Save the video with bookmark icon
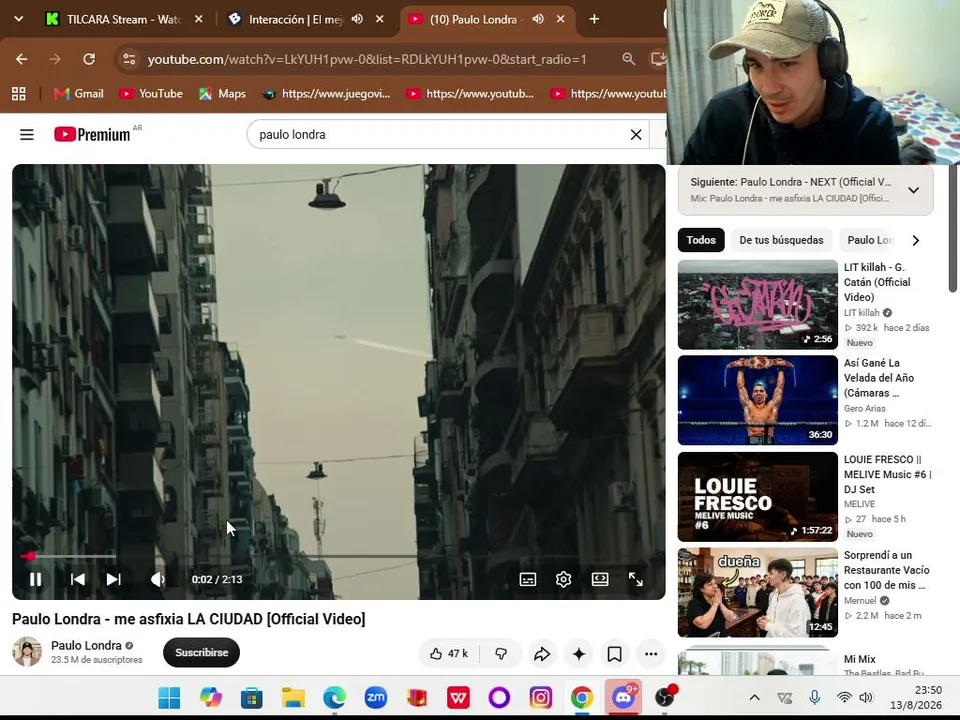Image resolution: width=960 pixels, height=720 pixels. click(x=615, y=654)
